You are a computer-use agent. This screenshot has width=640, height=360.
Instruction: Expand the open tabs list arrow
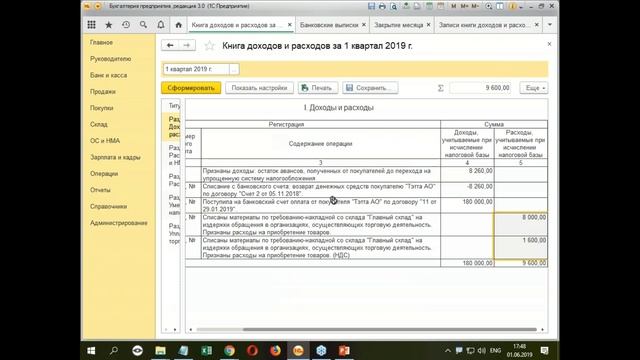(x=550, y=25)
